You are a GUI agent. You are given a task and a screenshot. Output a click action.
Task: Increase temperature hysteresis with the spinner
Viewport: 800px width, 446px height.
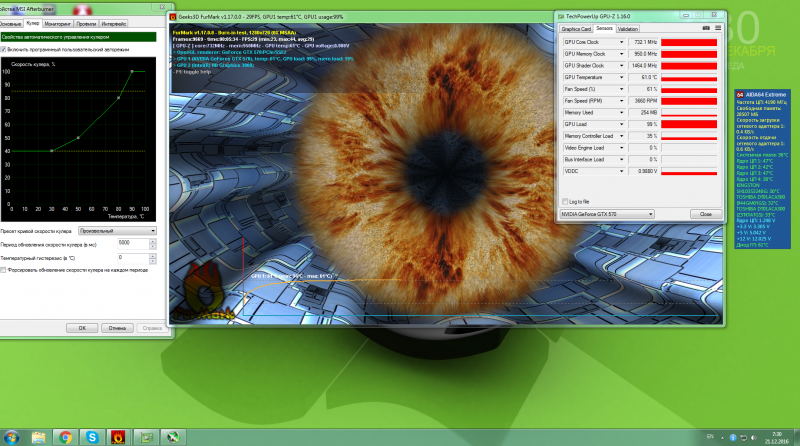(153, 256)
